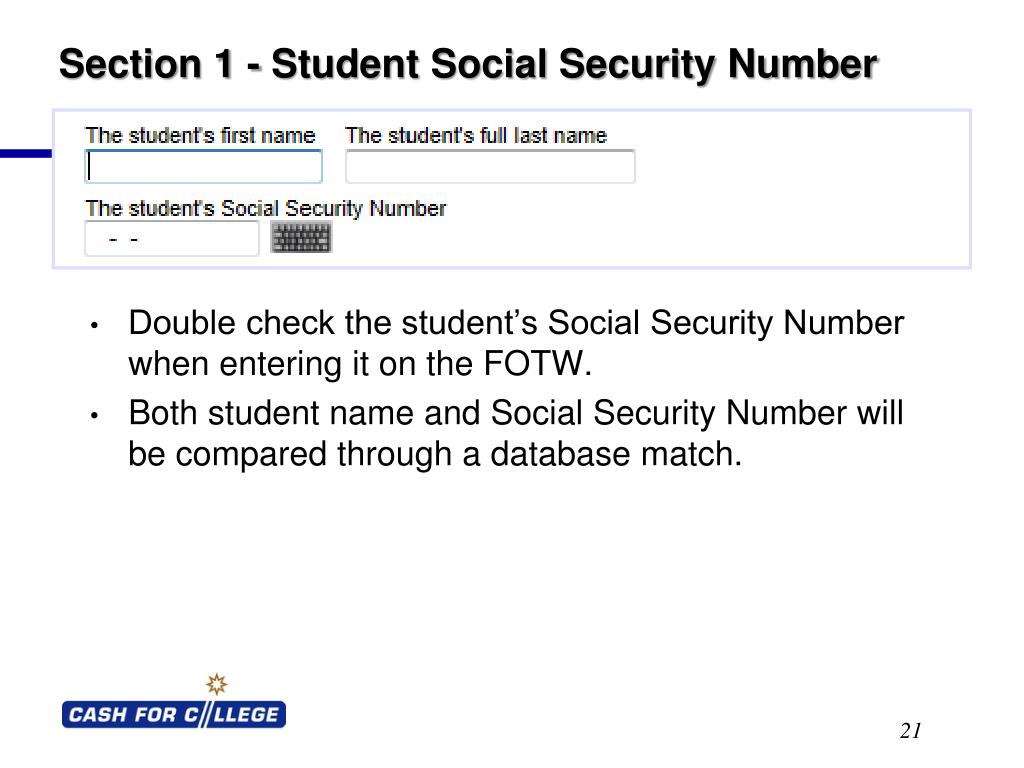Click the gold star above the College logo

click(216, 684)
